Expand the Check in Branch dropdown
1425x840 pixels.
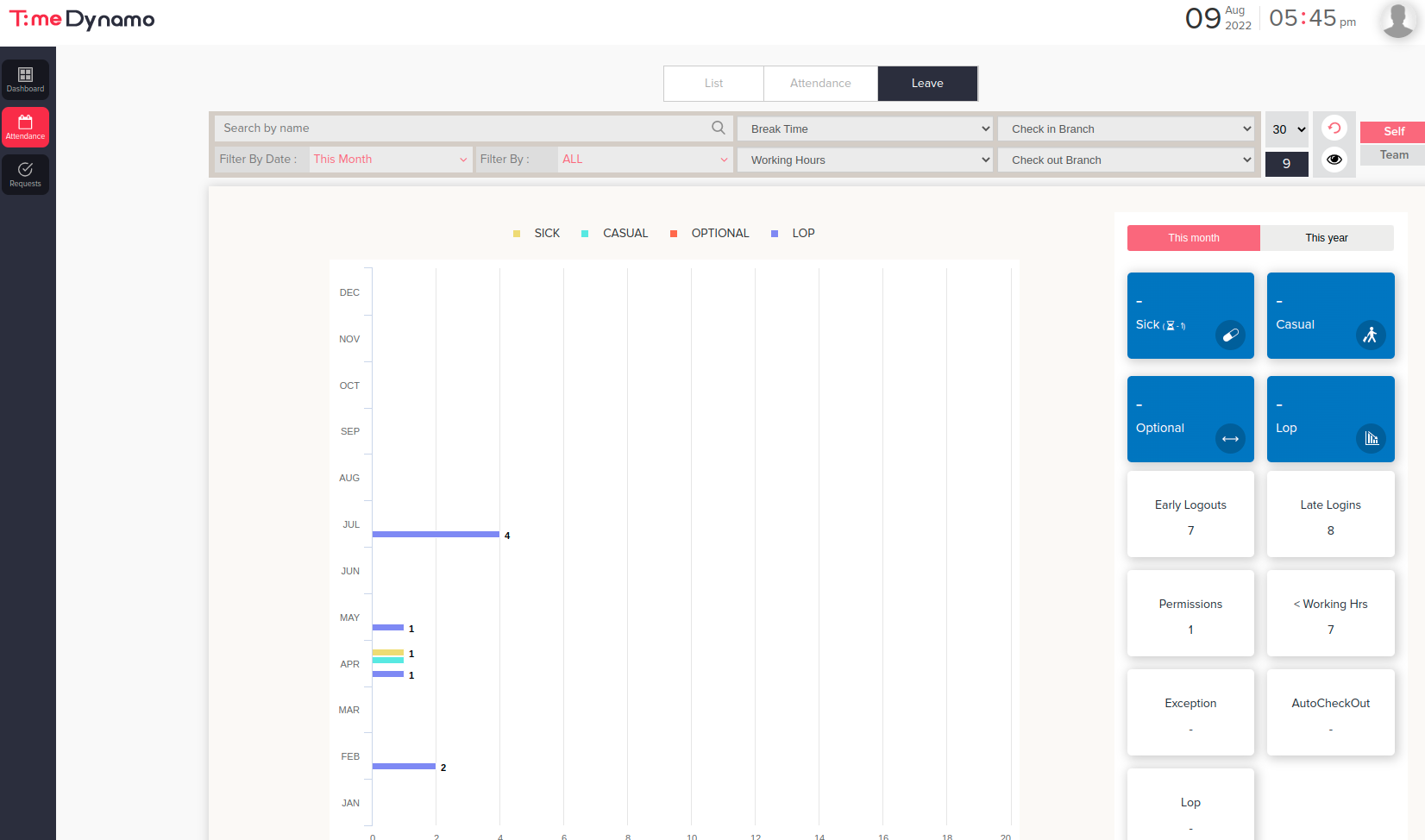[1126, 129]
